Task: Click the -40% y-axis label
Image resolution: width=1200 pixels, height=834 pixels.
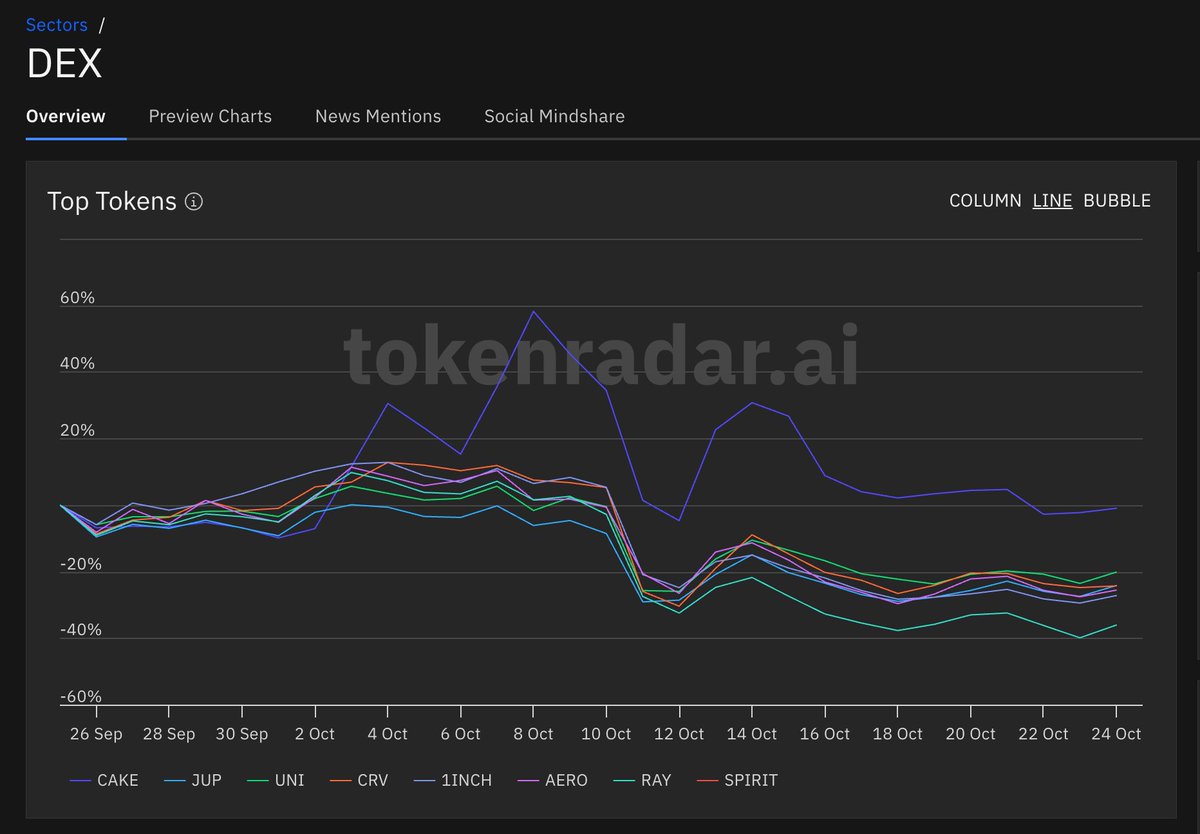Action: coord(80,630)
